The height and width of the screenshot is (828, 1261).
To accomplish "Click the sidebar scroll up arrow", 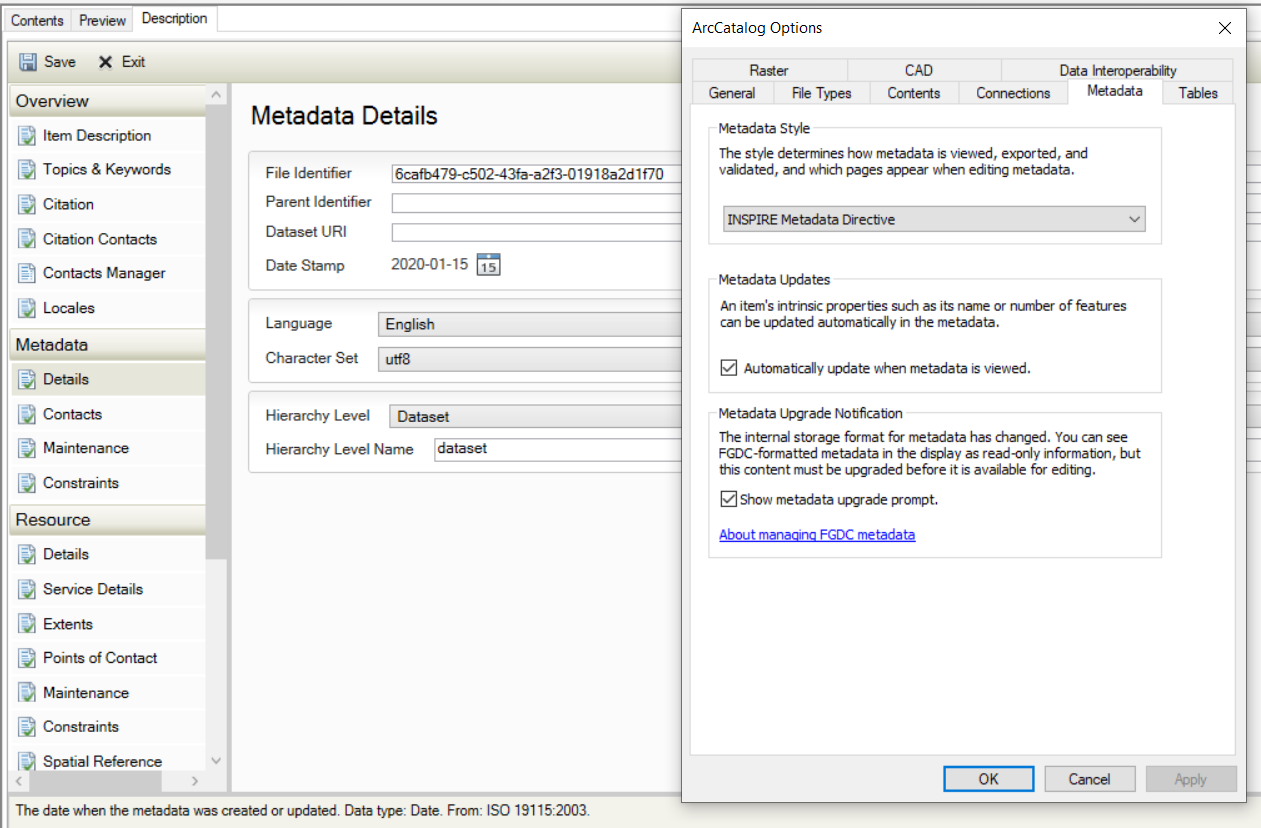I will pyautogui.click(x=216, y=94).
